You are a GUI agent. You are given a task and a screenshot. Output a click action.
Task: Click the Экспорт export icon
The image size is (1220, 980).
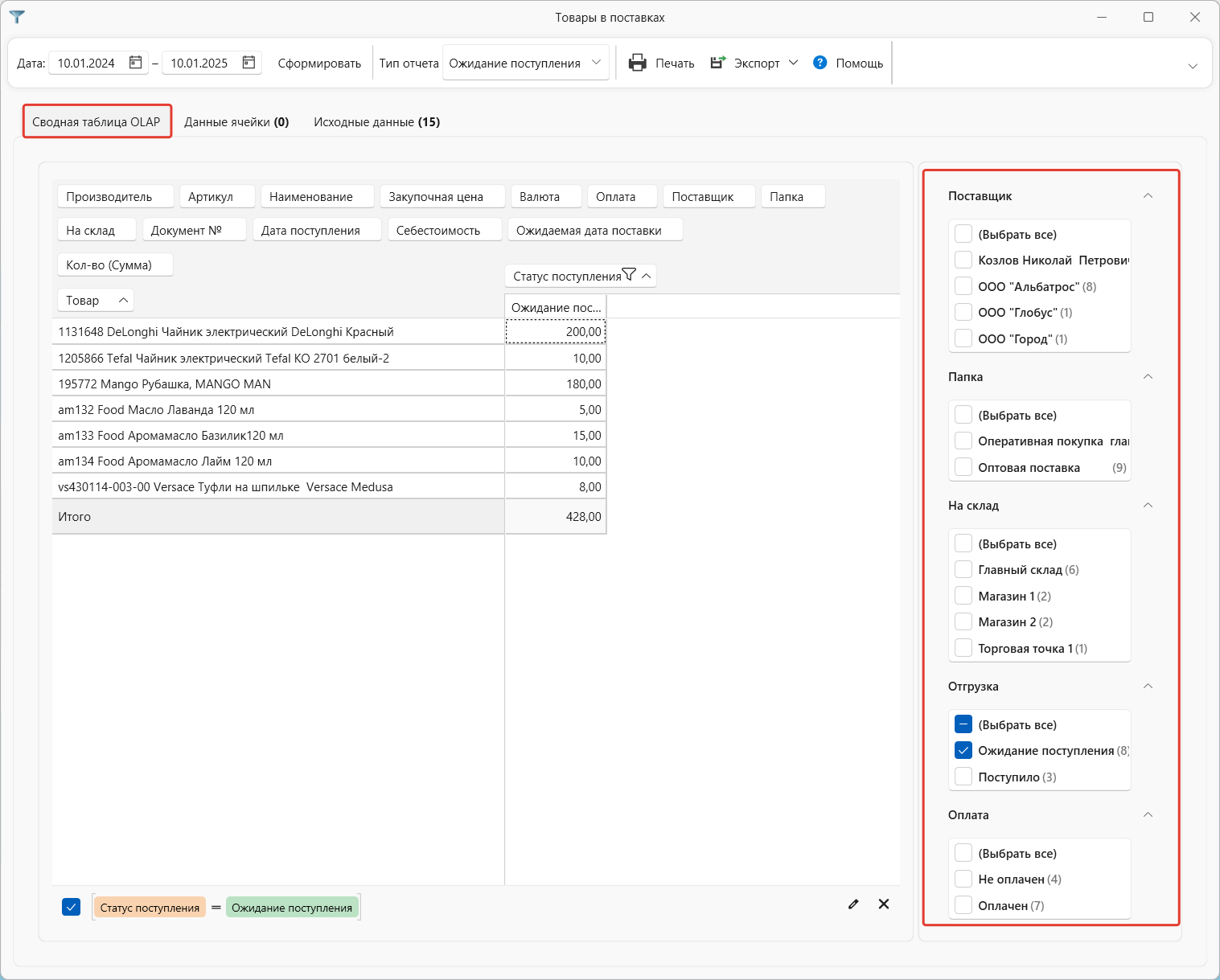pos(718,63)
